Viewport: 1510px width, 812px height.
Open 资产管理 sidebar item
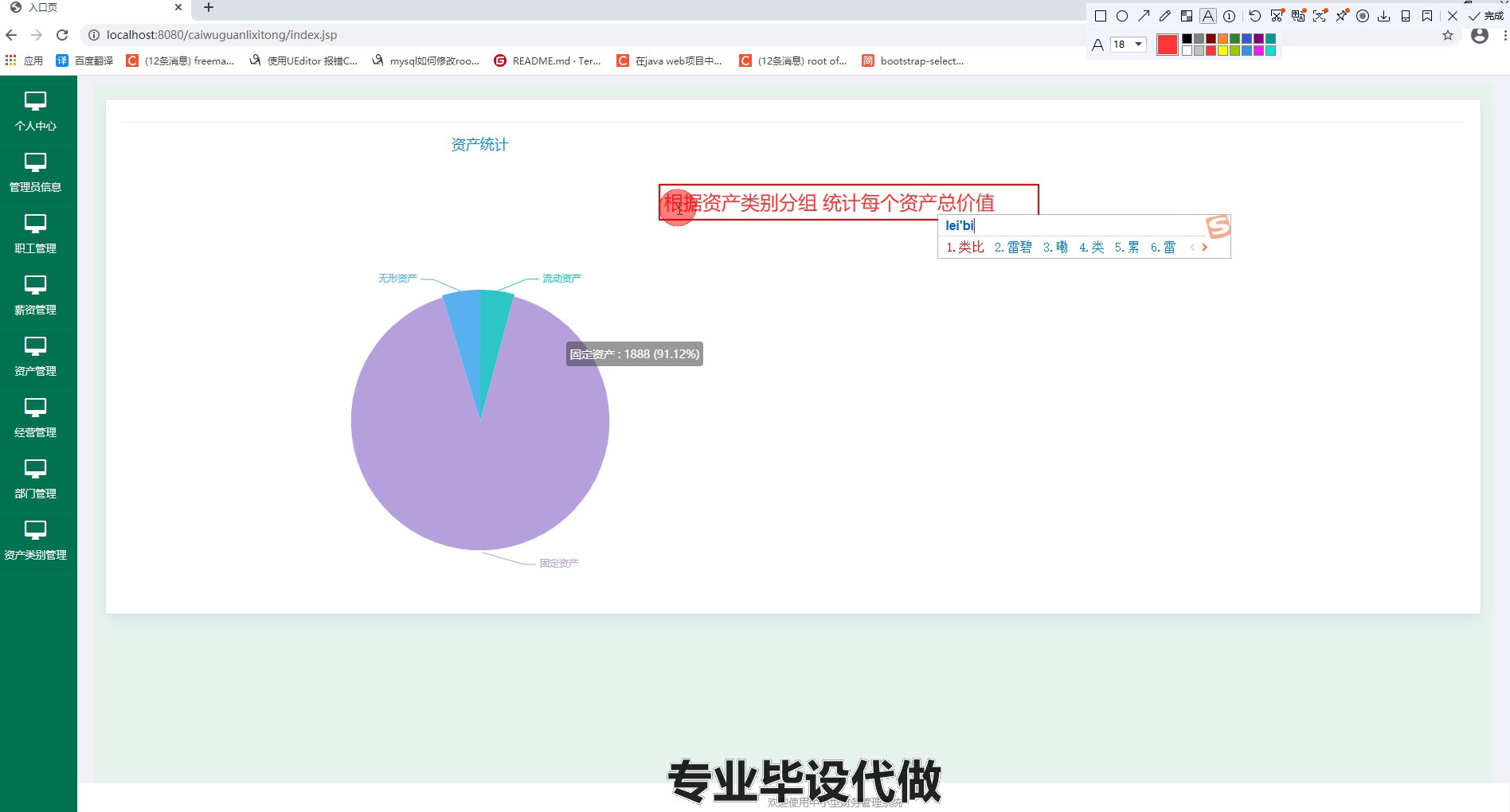click(x=35, y=357)
